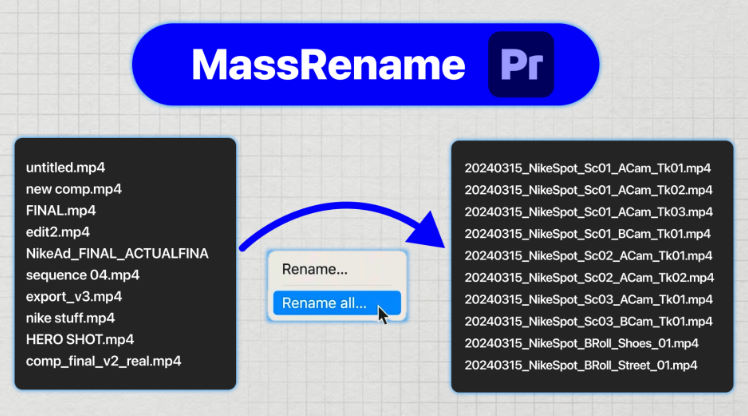Choose "Rename..." from the context menu

click(315, 269)
